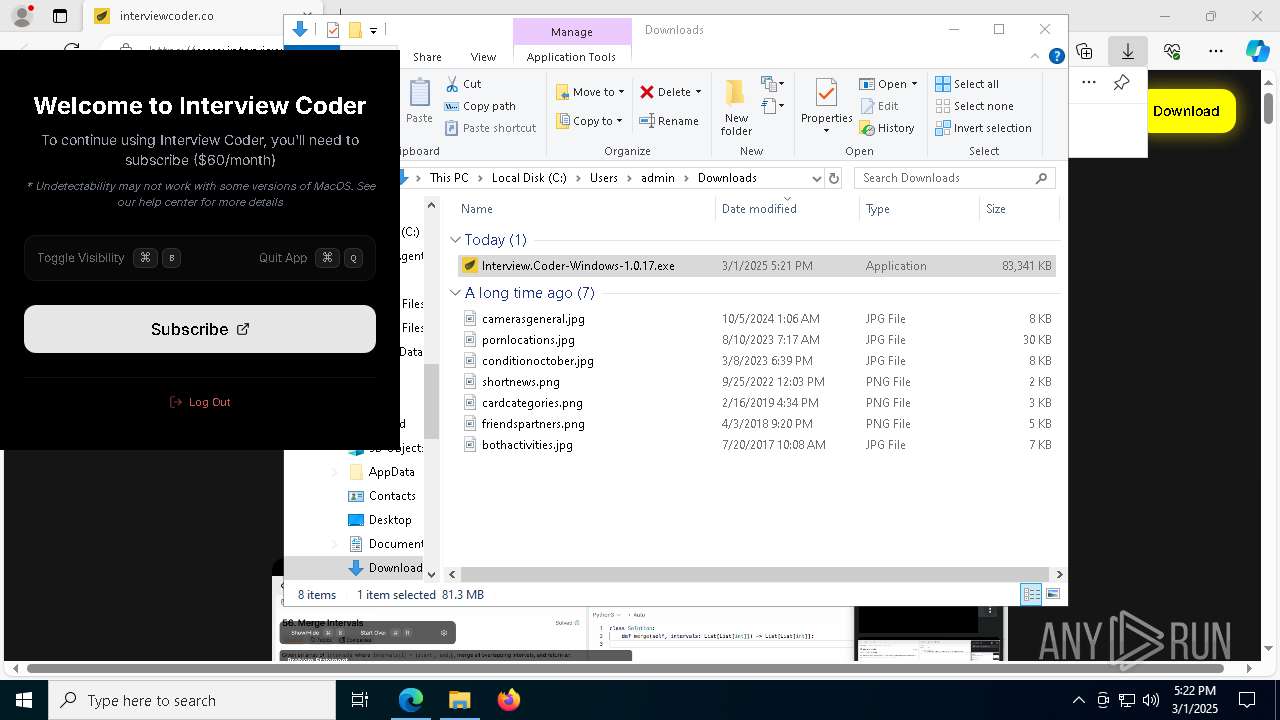The height and width of the screenshot is (720, 1280).
Task: Open the Share ribbon tab
Action: coord(427,57)
